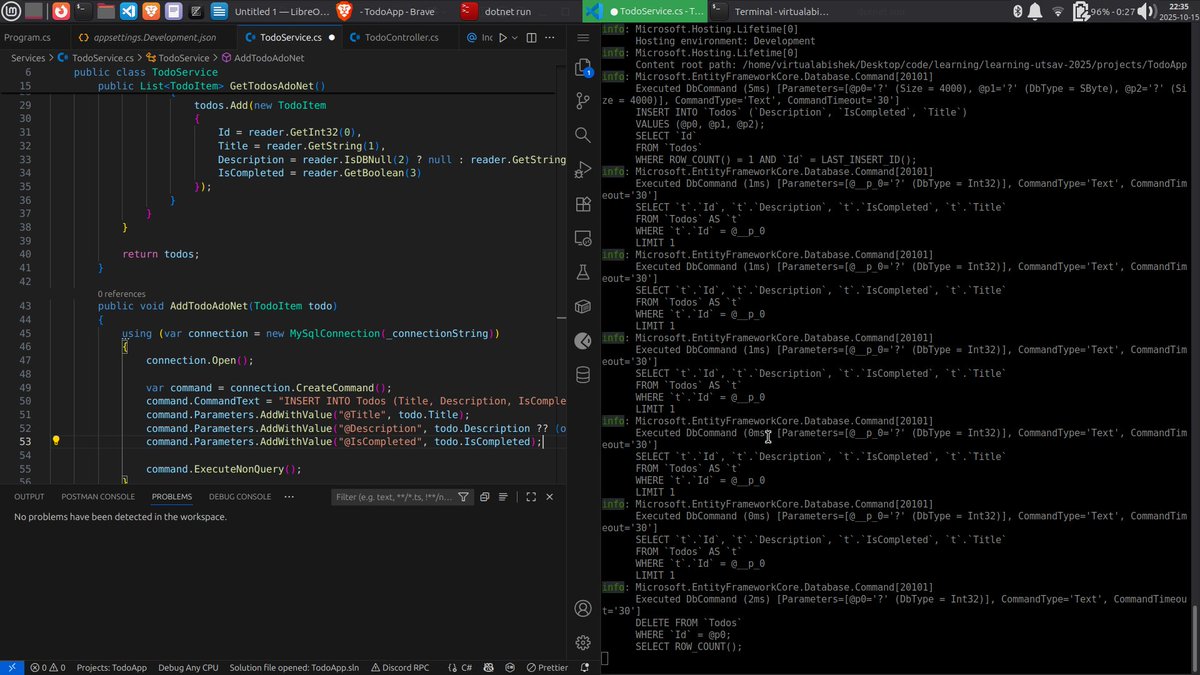This screenshot has height=675, width=1200.
Task: Open the Accounts menu in the activity bar
Action: click(x=583, y=608)
